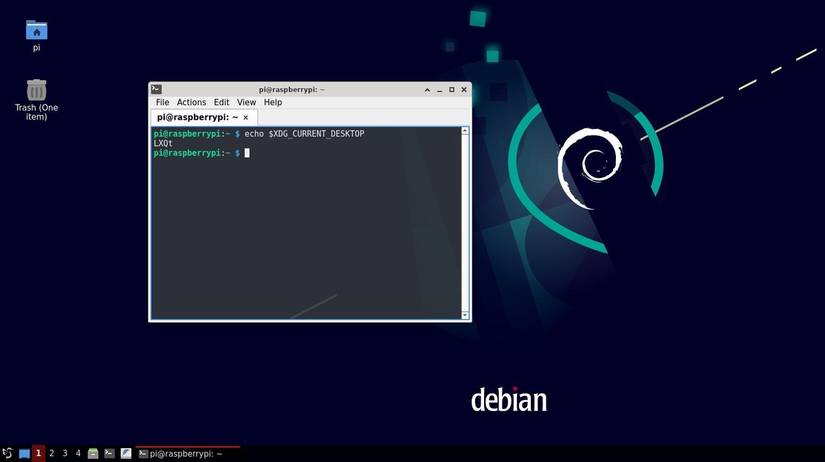Open the LXQt main menu icon
825x462 pixels.
[7, 453]
